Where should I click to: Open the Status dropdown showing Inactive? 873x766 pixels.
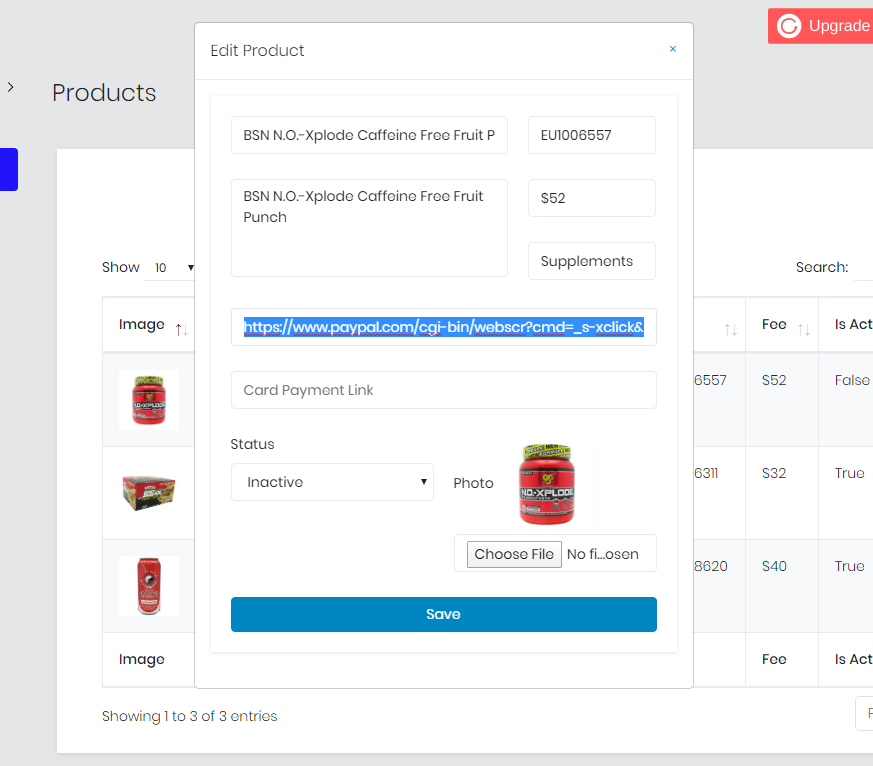pyautogui.click(x=332, y=482)
